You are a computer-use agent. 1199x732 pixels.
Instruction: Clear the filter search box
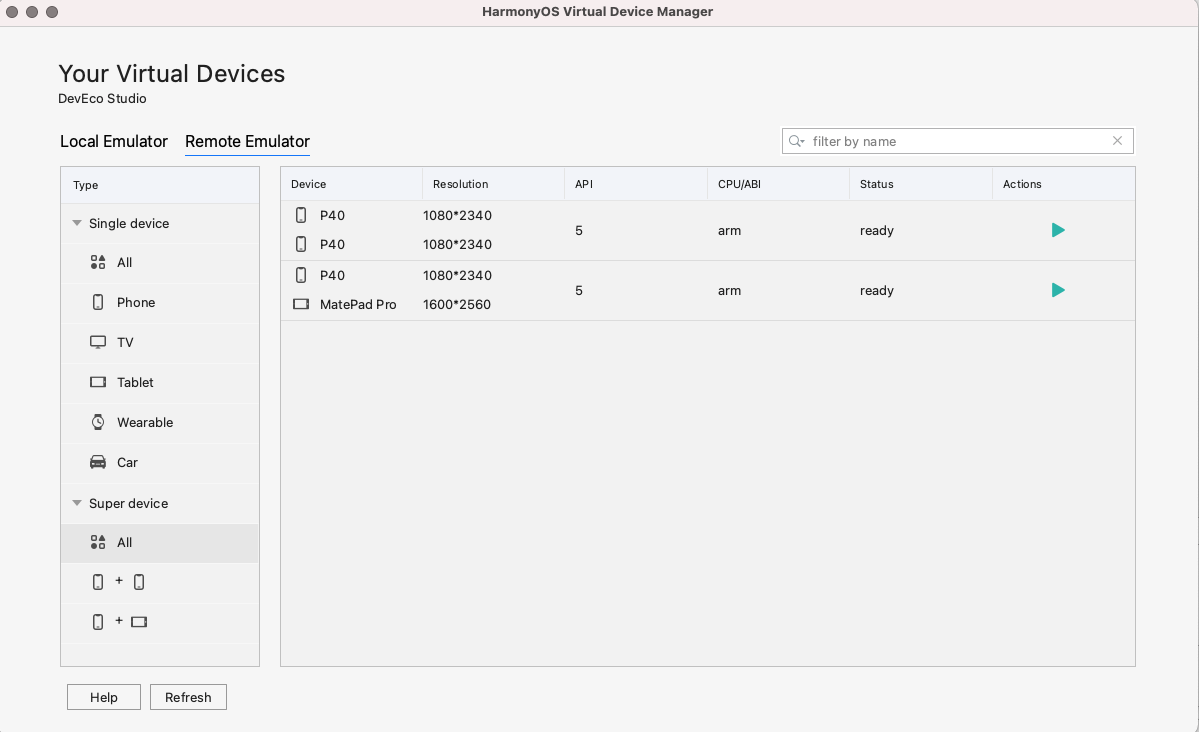coord(1117,141)
